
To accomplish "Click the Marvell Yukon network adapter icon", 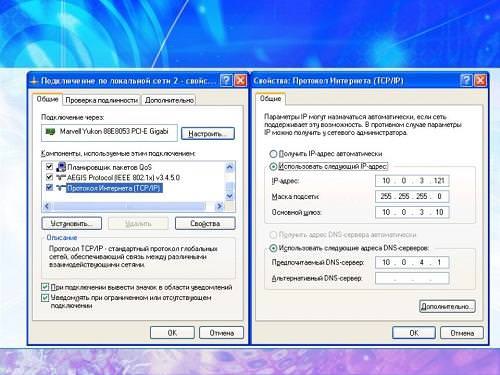I will click(x=50, y=132).
